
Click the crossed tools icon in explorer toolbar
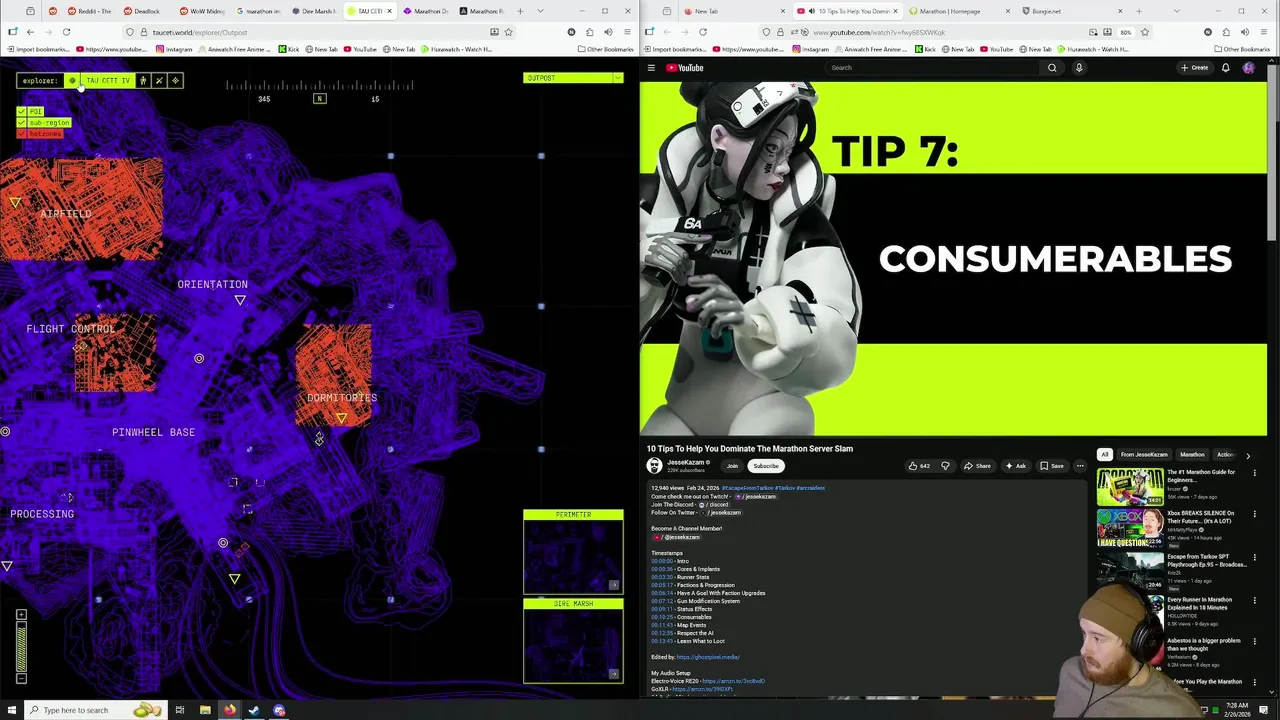tap(159, 80)
